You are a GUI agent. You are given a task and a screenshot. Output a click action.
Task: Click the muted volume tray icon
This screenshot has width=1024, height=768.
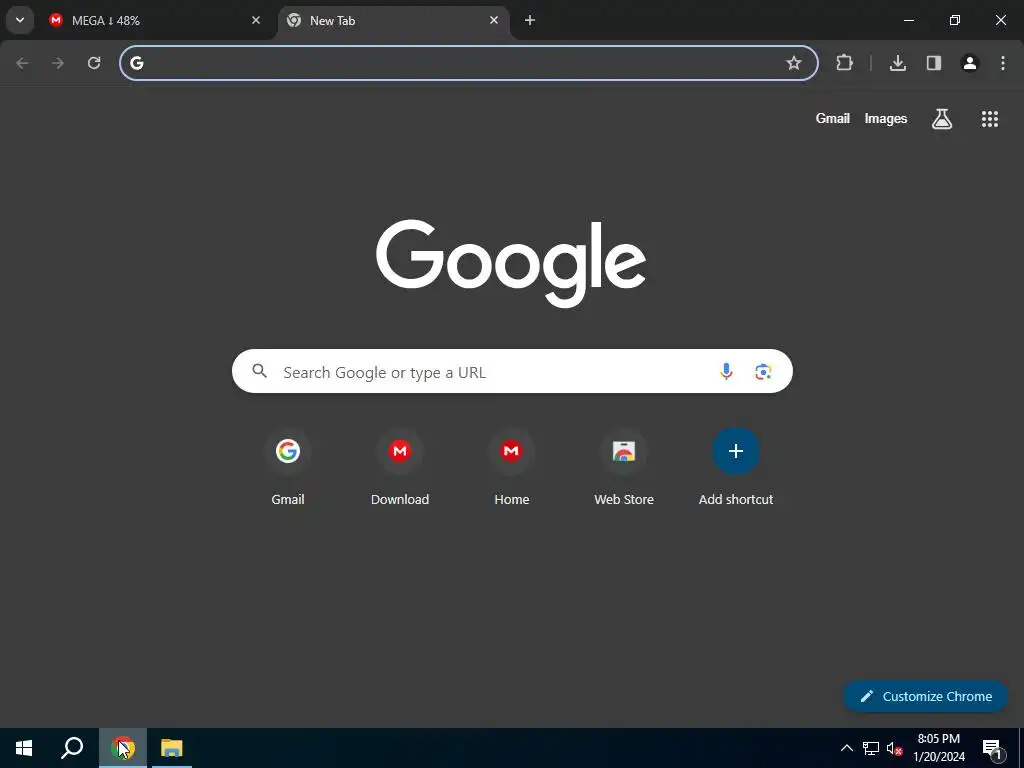coord(894,748)
